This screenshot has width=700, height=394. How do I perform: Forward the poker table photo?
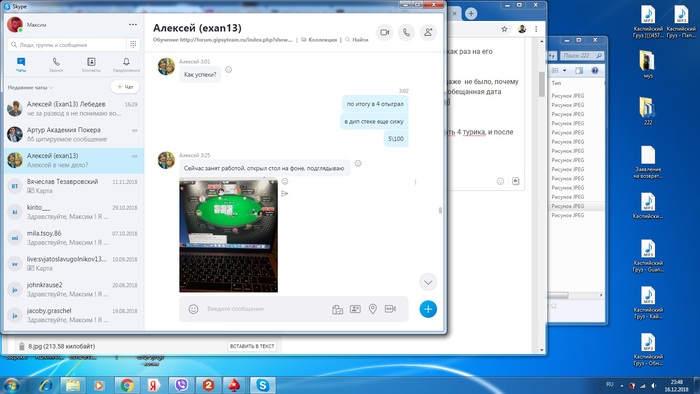point(285,193)
